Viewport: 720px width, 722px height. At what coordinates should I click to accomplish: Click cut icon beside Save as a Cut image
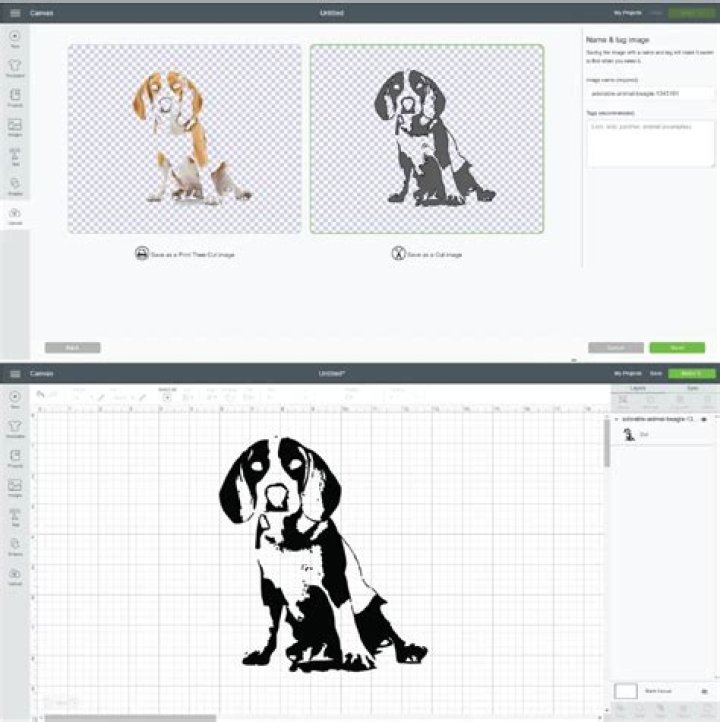tap(398, 253)
